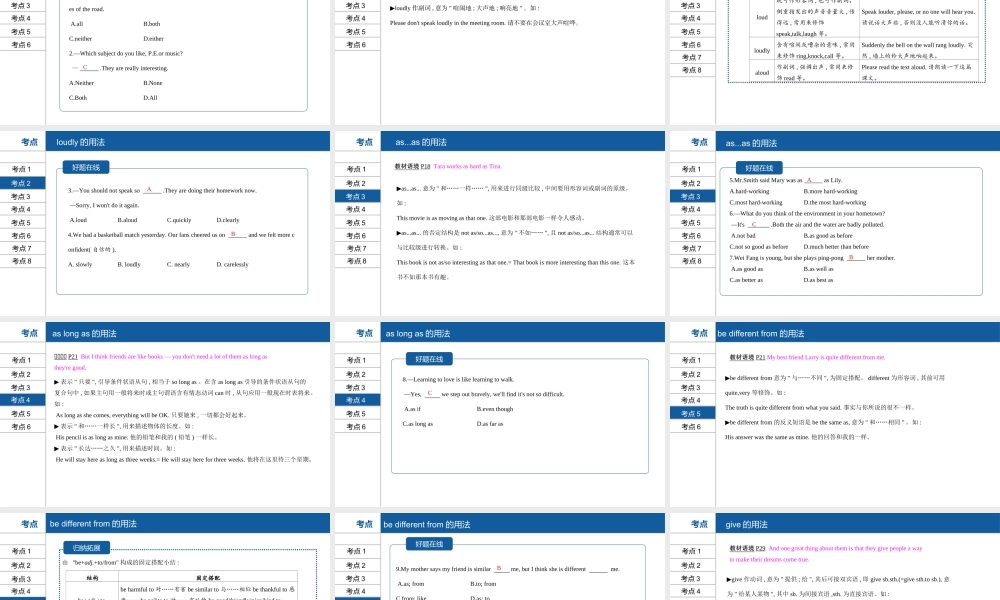Click 'Taro works as hard as Tina' text
The height and width of the screenshot is (600, 1000).
tap(467, 166)
